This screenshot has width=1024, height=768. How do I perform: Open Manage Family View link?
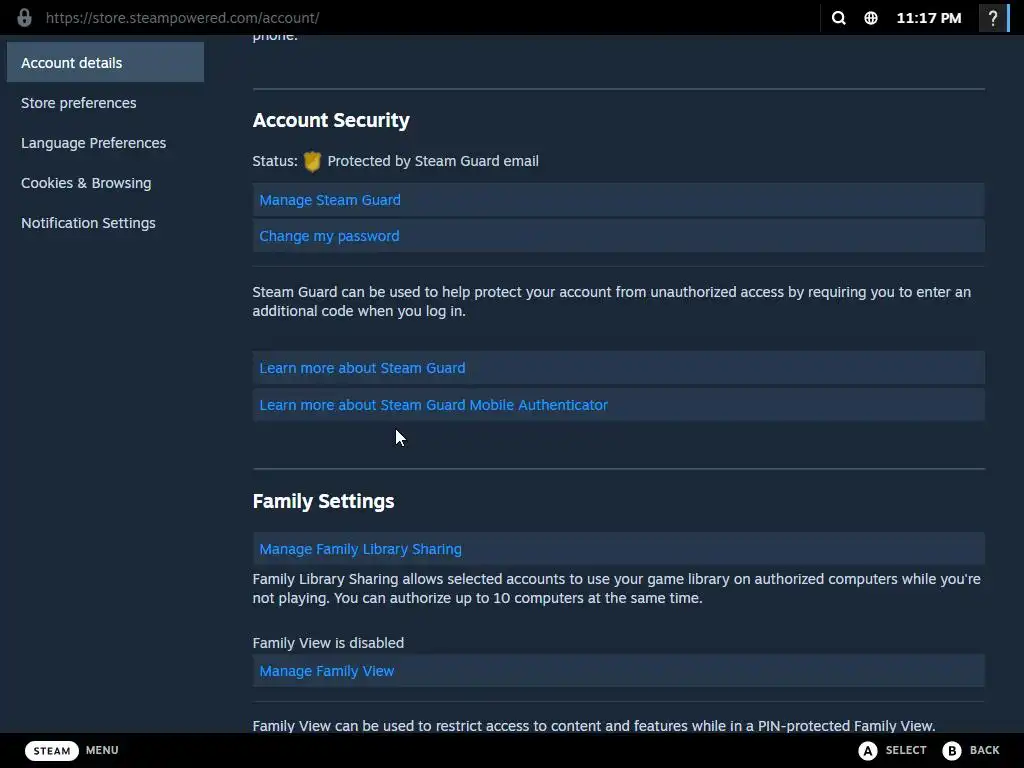(618, 671)
